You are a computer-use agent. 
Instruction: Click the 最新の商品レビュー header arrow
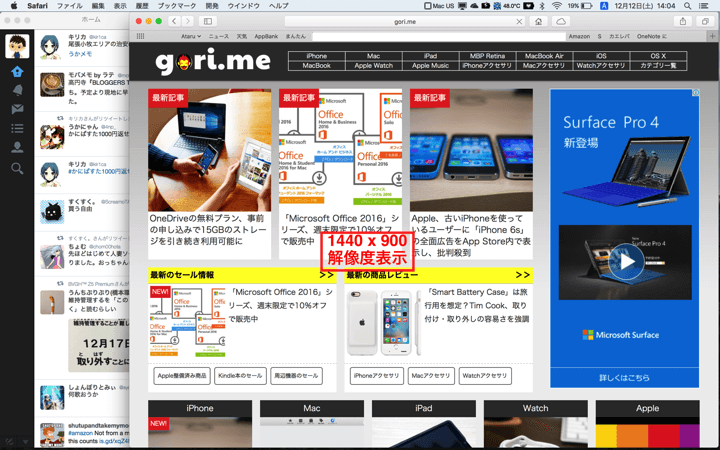523,275
